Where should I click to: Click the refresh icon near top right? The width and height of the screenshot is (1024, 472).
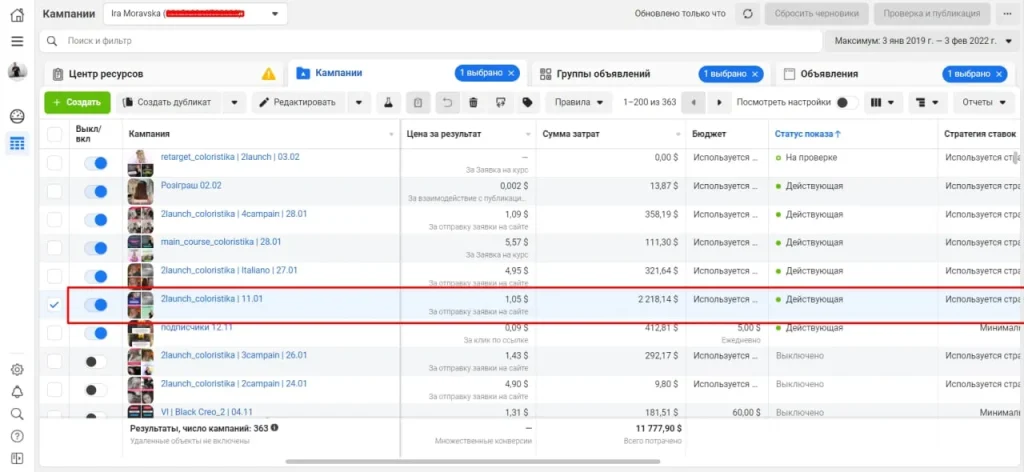[747, 14]
